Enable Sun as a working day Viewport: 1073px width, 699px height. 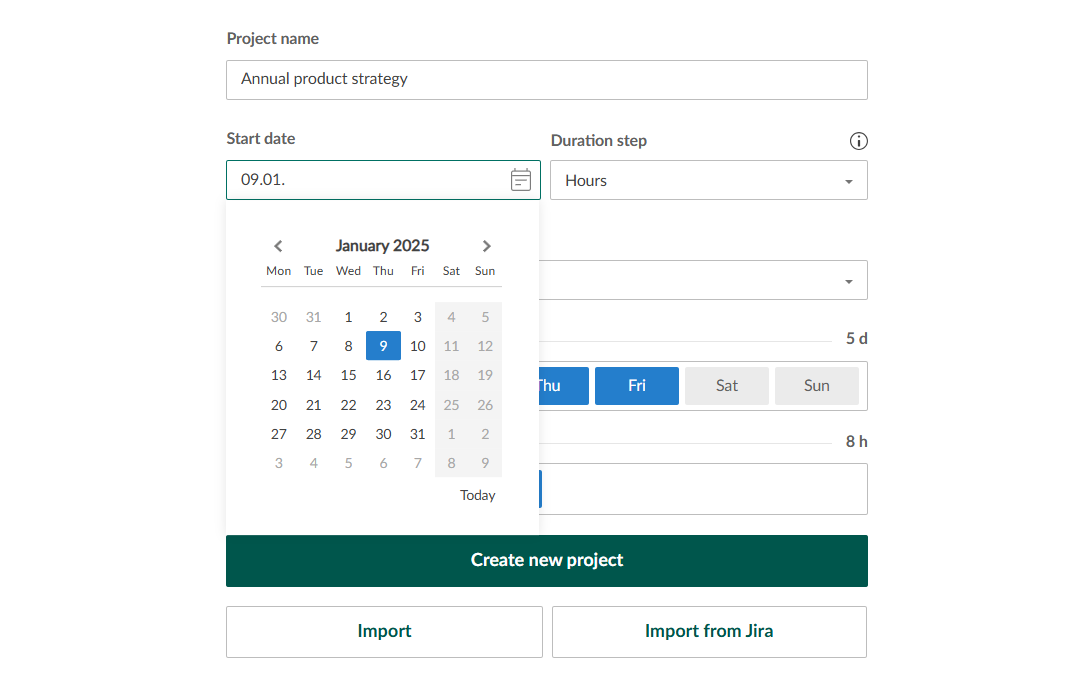point(816,385)
